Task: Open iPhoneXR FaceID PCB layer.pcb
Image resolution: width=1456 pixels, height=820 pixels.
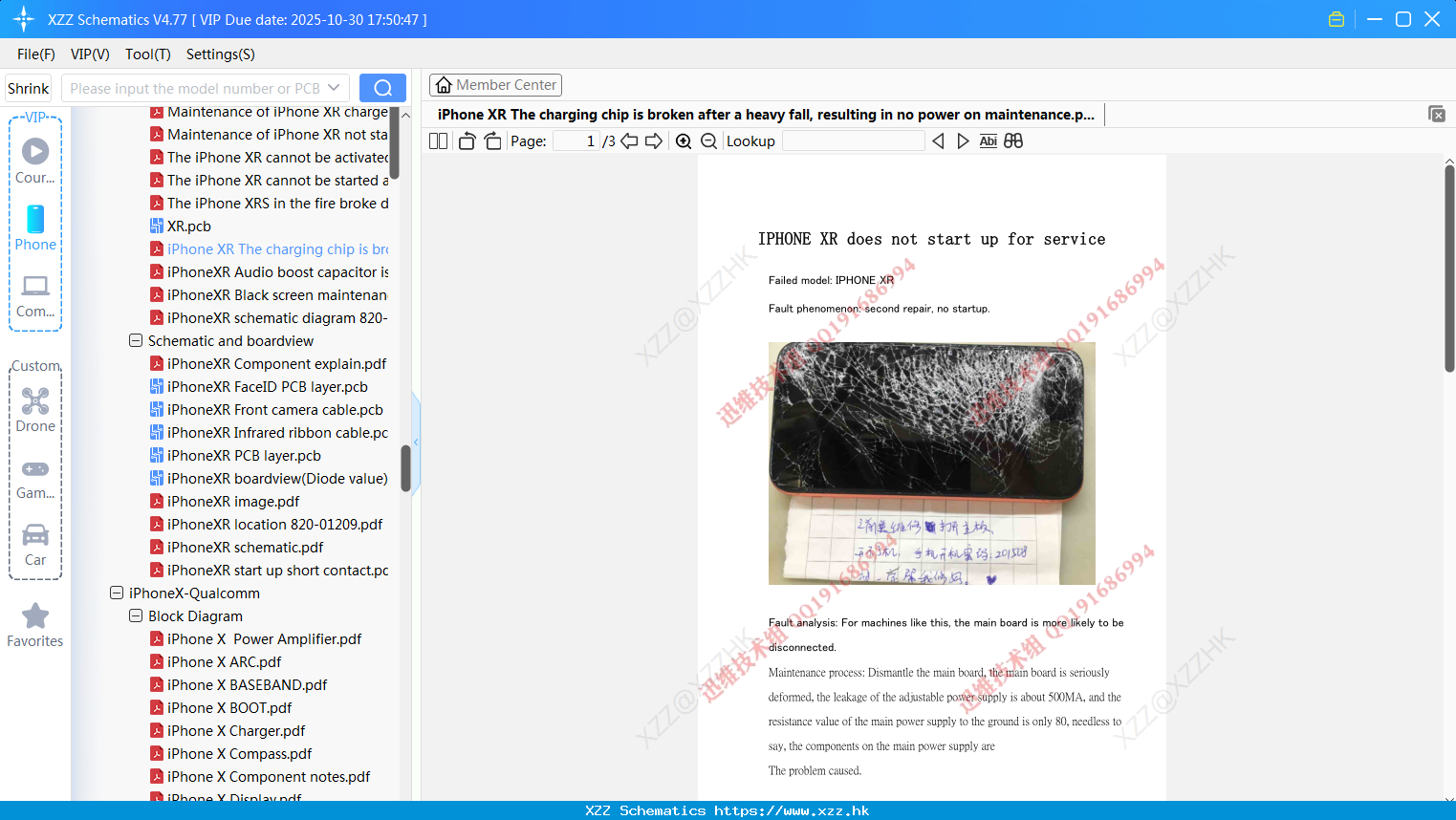Action: (259, 387)
